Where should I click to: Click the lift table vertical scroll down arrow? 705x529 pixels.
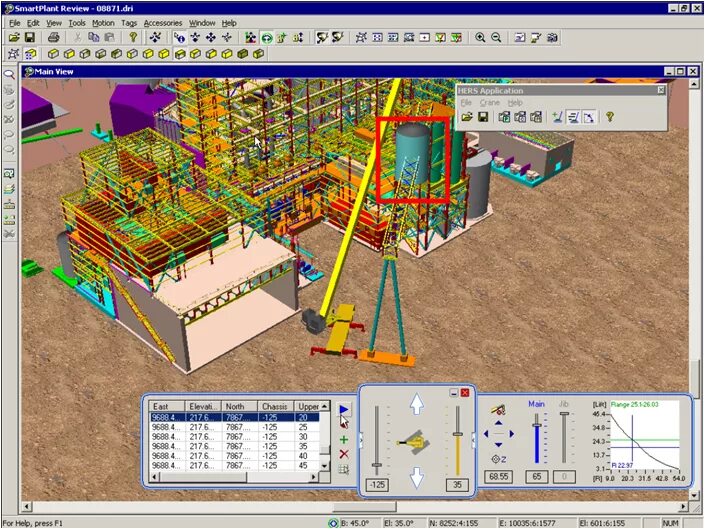pos(325,466)
